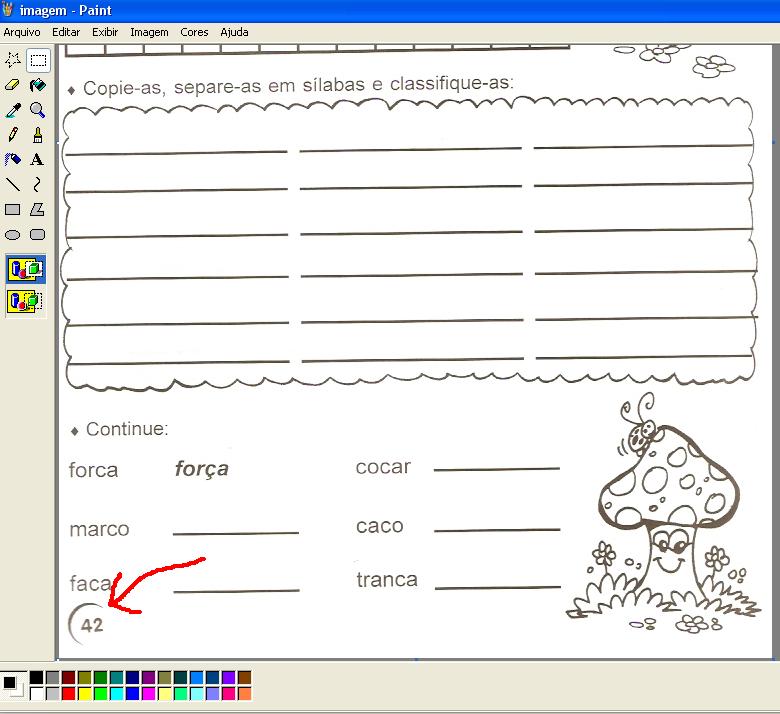This screenshot has height=714, width=780.
Task: Select the Polygon shape tool
Action: (38, 209)
